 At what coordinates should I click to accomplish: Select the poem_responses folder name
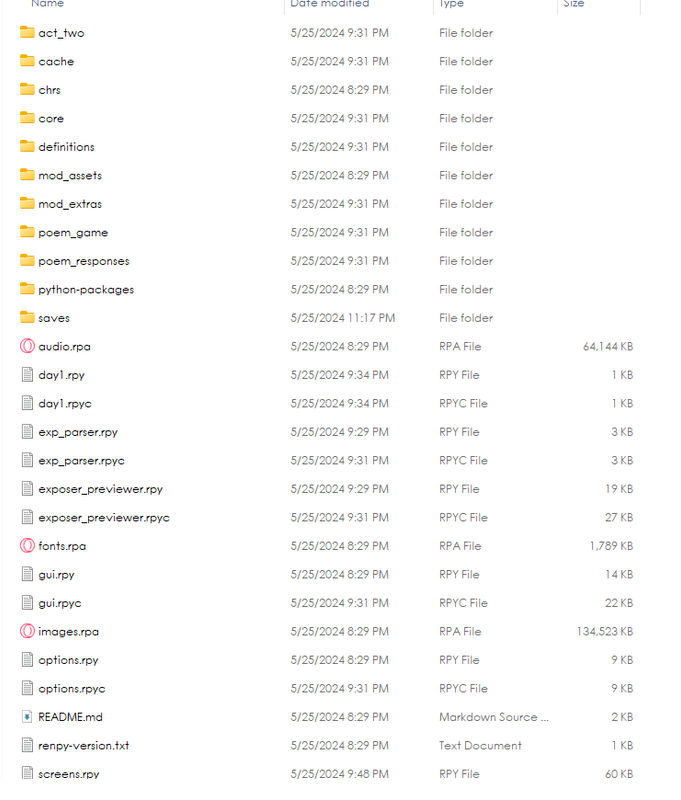(84, 261)
